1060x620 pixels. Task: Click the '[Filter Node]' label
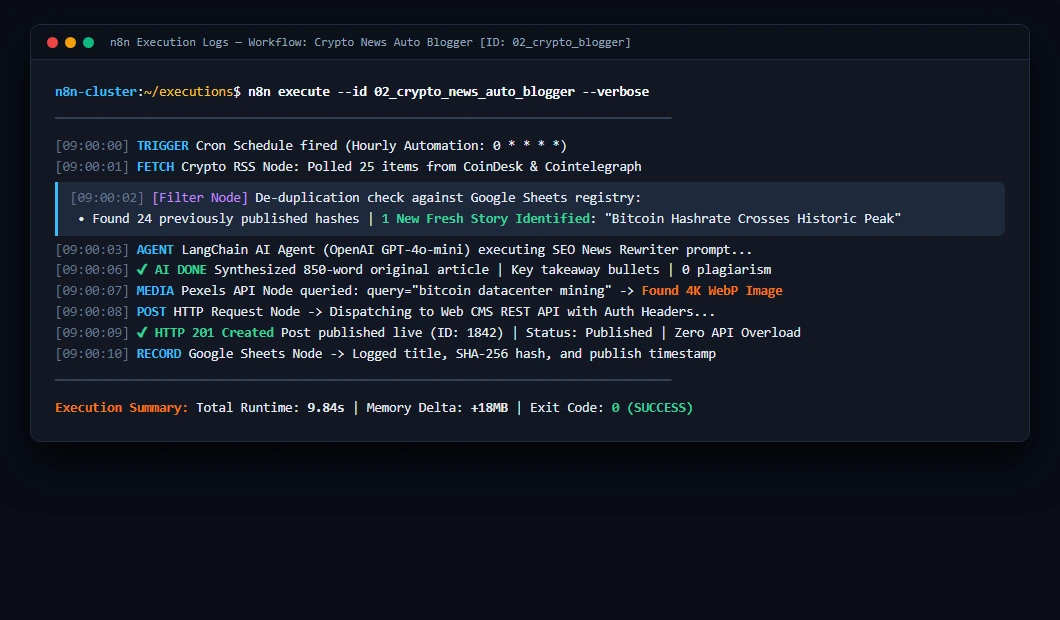pyautogui.click(x=199, y=197)
